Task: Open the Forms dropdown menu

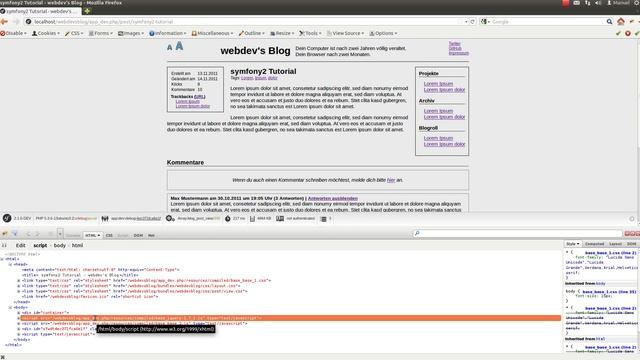Action: click(x=100, y=33)
